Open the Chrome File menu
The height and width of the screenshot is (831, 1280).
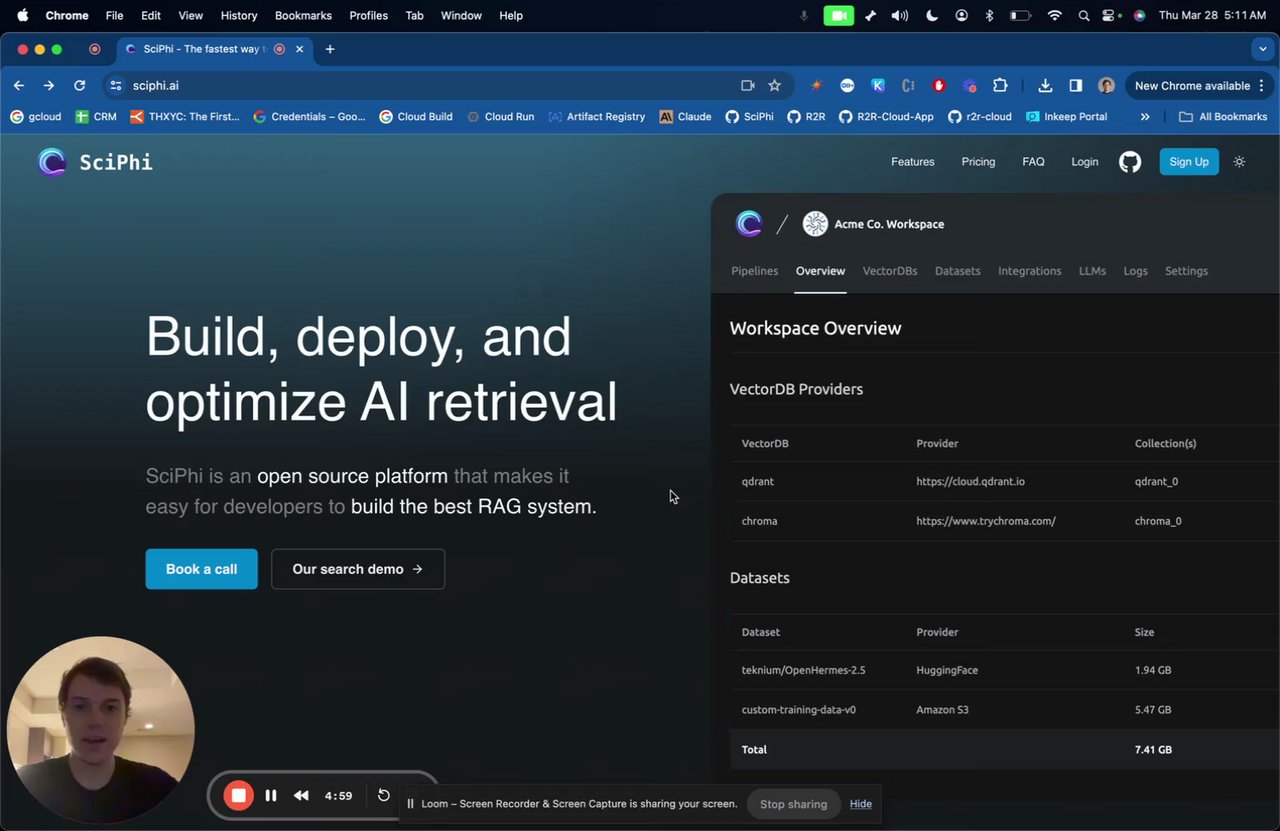[x=115, y=16]
